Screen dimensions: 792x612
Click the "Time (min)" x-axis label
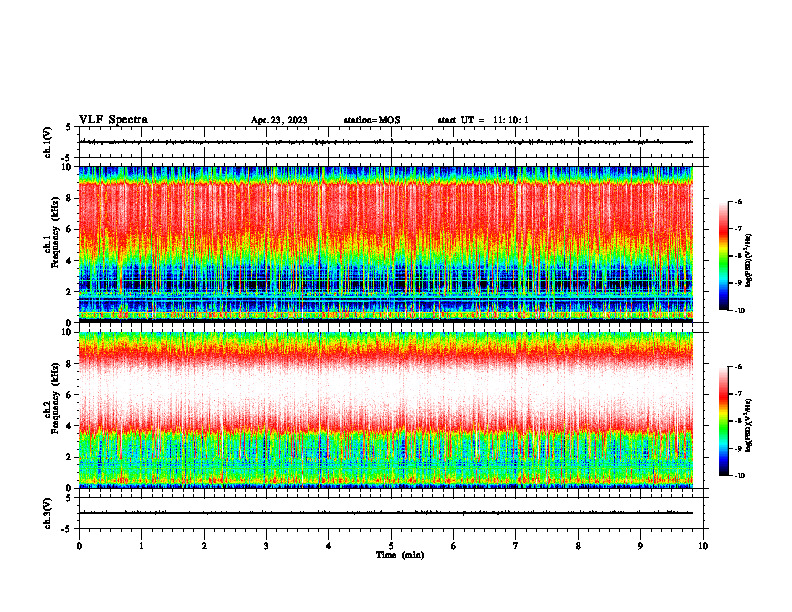coord(400,555)
